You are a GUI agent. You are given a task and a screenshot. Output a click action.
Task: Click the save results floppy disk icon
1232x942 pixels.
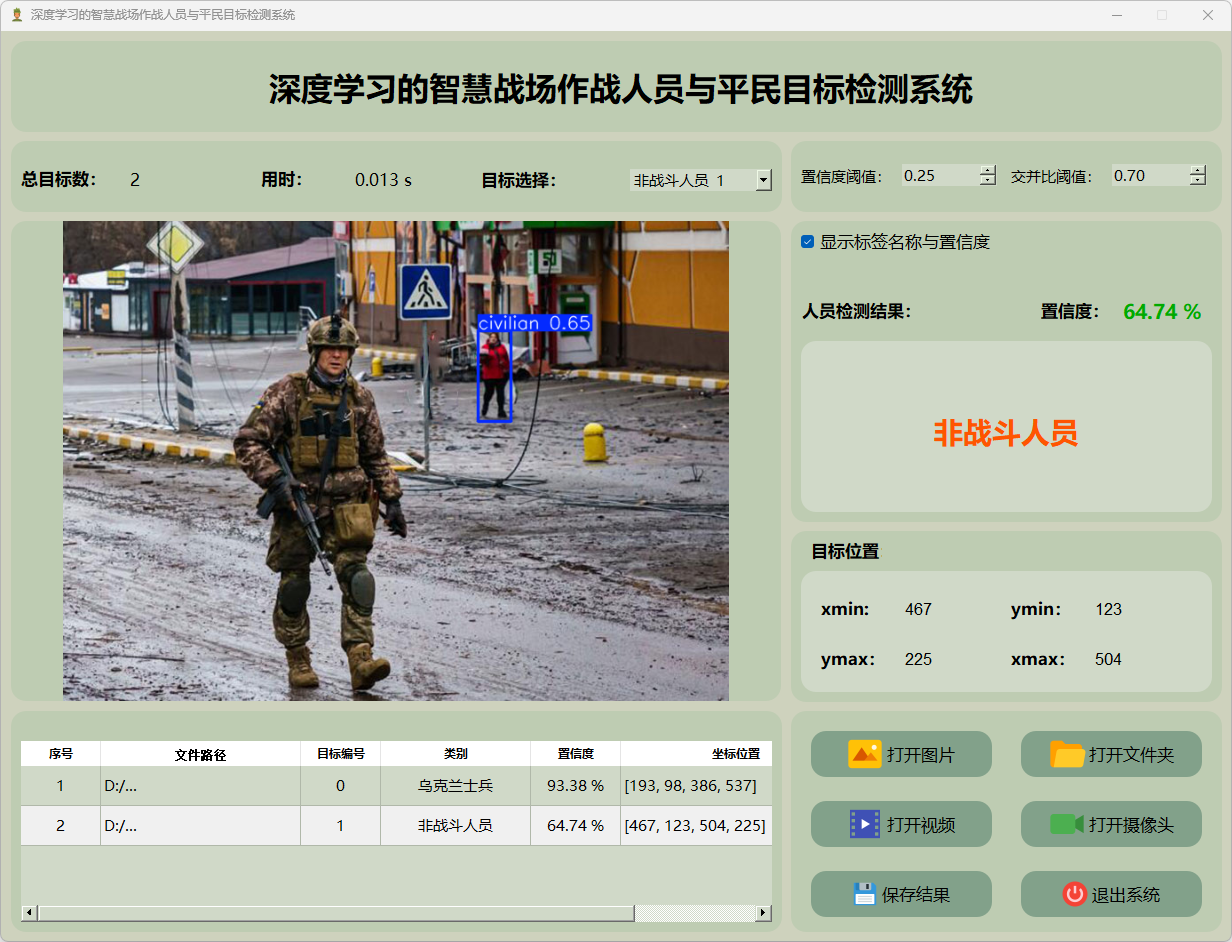click(x=864, y=894)
